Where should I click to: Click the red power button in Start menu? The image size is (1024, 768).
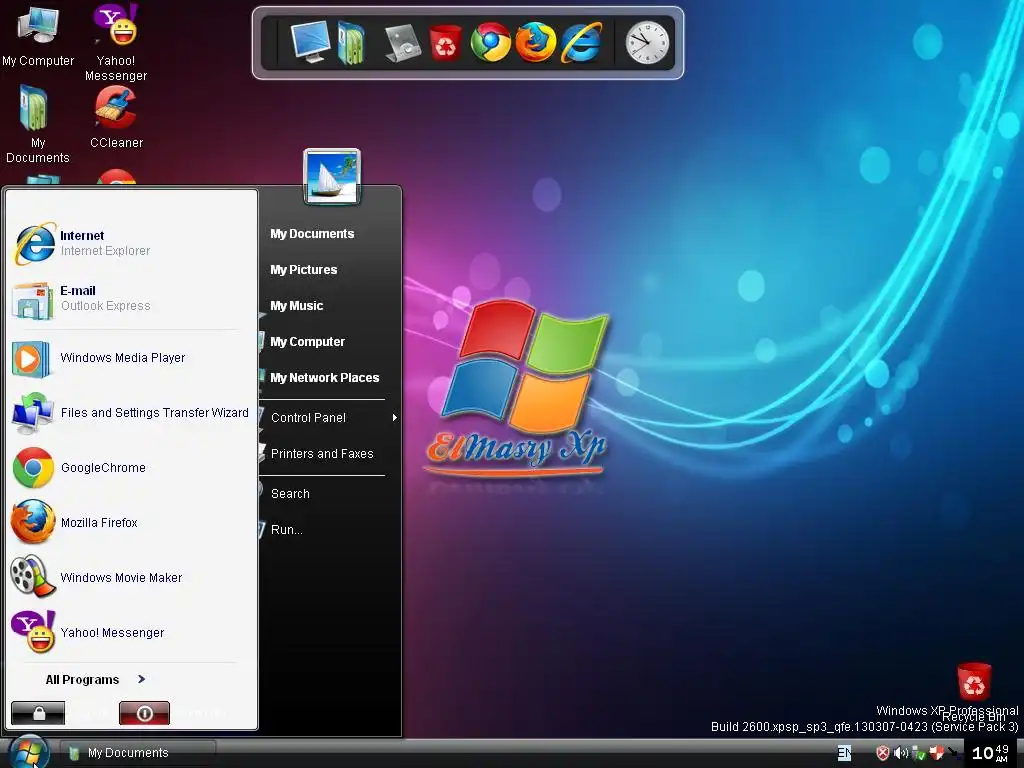tap(144, 713)
